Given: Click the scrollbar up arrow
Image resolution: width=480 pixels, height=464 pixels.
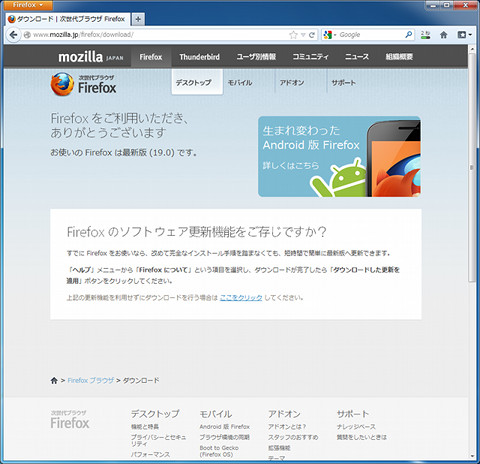Looking at the screenshot, I should pyautogui.click(x=472, y=49).
